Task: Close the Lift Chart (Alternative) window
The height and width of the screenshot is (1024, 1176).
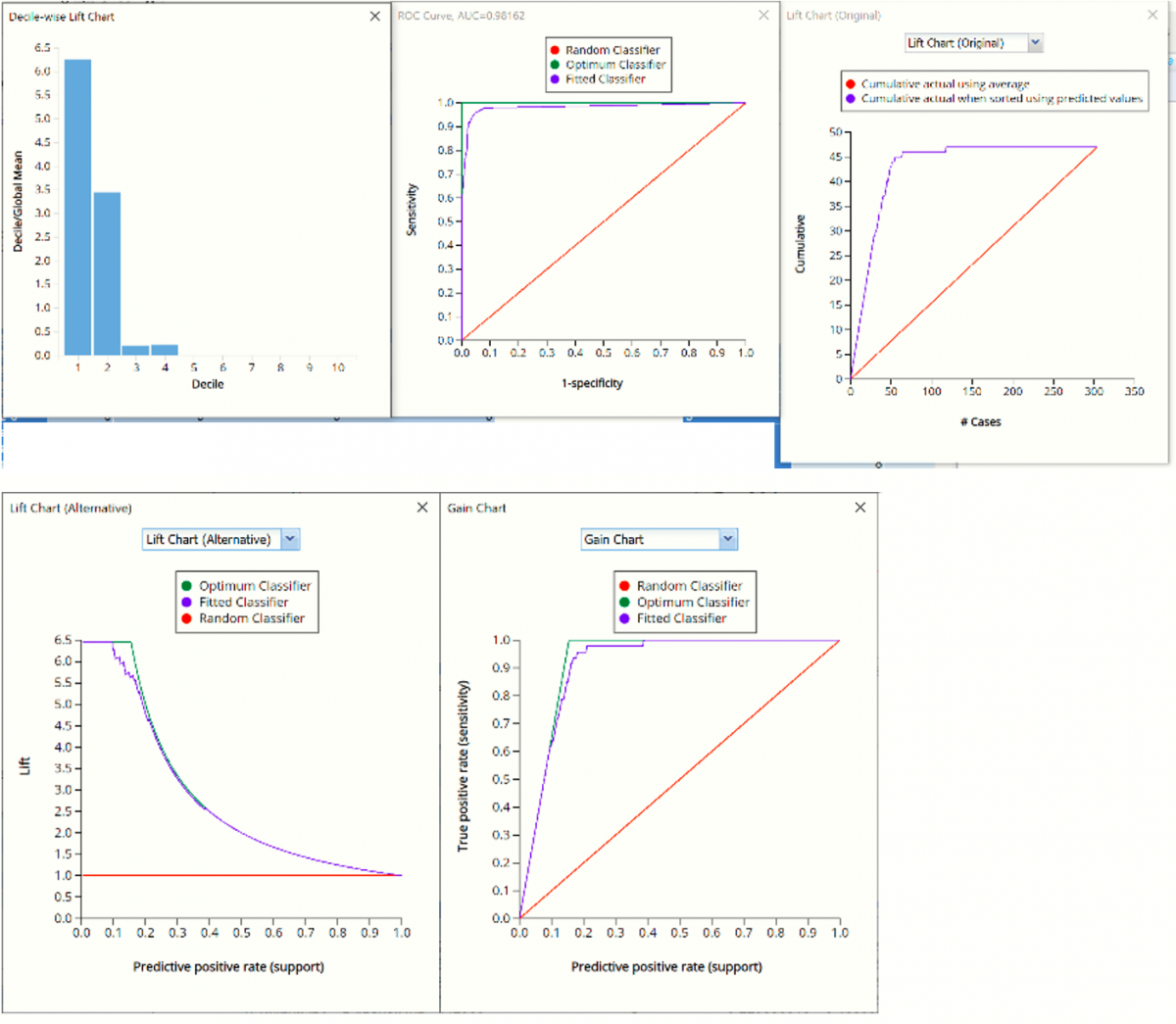Action: (422, 508)
